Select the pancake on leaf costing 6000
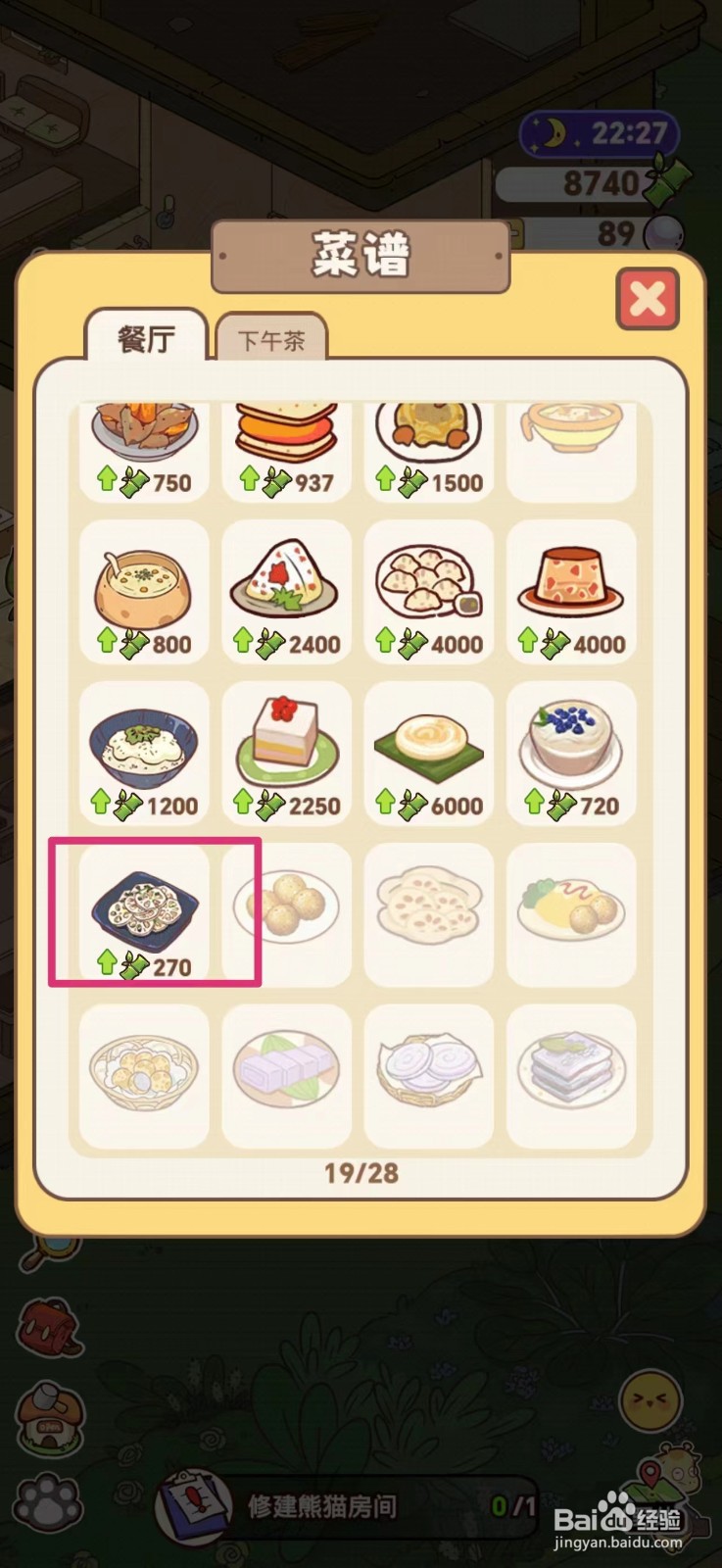This screenshot has height=1568, width=722. [x=429, y=752]
